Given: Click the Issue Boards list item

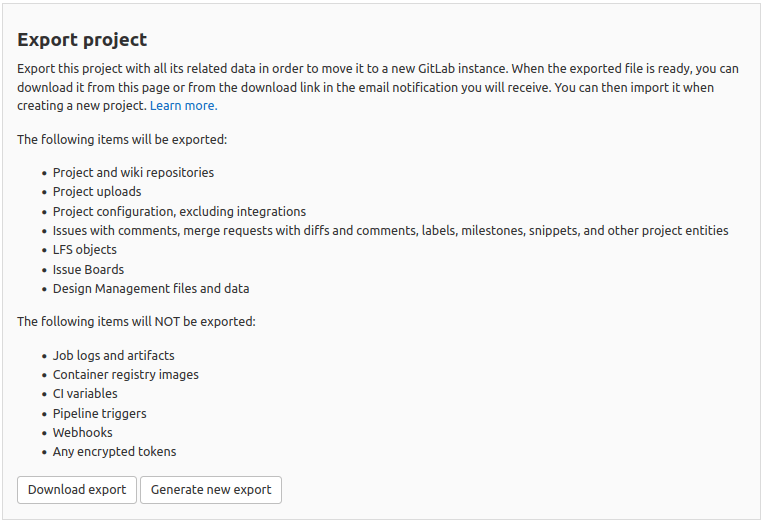Looking at the screenshot, I should 88,269.
